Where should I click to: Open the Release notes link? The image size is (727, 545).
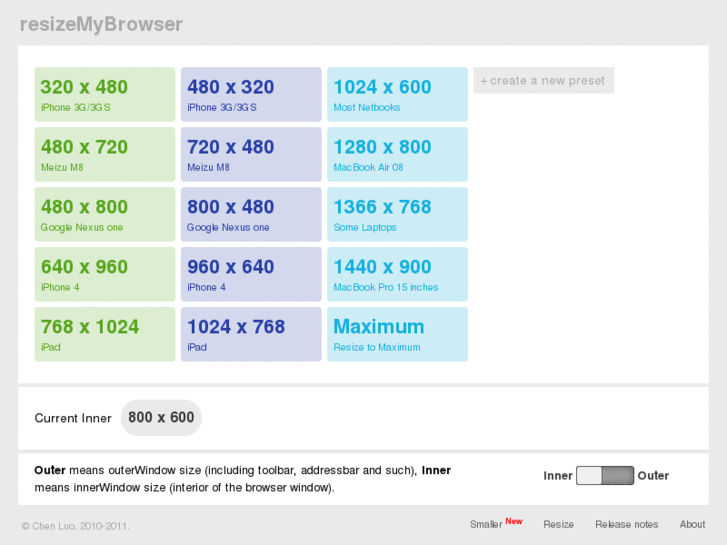626,525
